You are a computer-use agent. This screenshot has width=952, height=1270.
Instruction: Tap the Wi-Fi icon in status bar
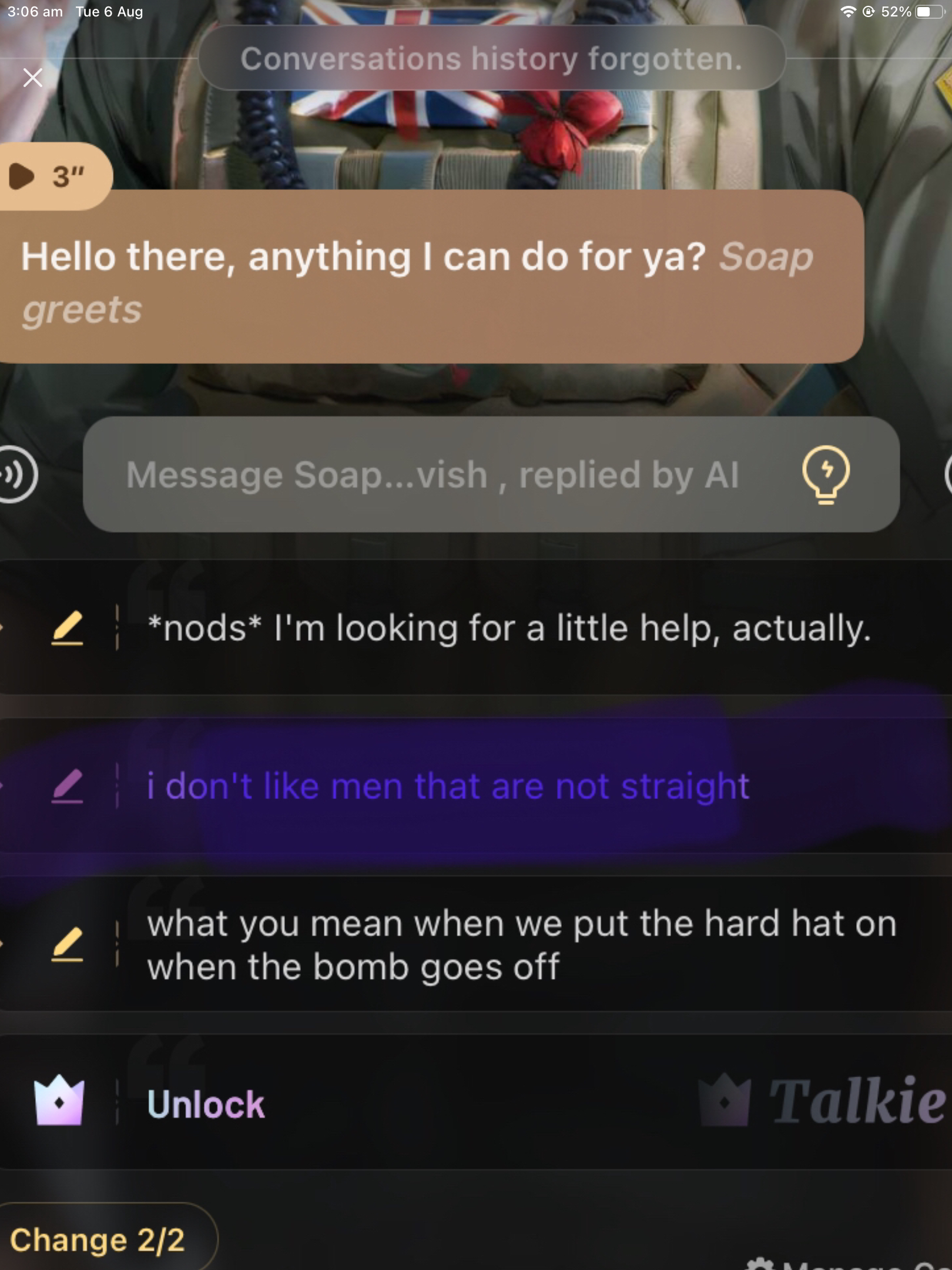847,12
